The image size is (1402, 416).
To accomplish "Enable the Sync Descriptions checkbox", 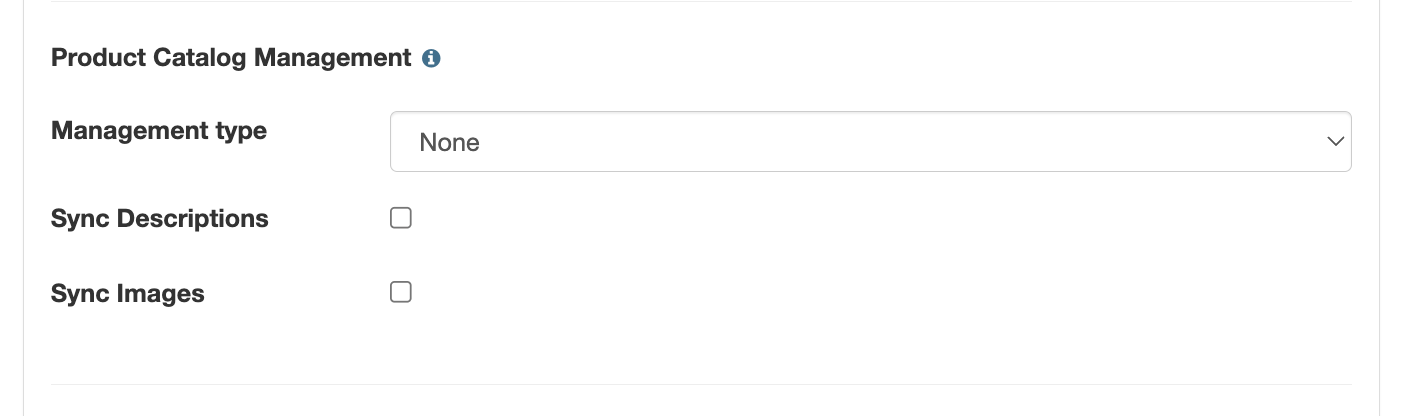I will [401, 218].
